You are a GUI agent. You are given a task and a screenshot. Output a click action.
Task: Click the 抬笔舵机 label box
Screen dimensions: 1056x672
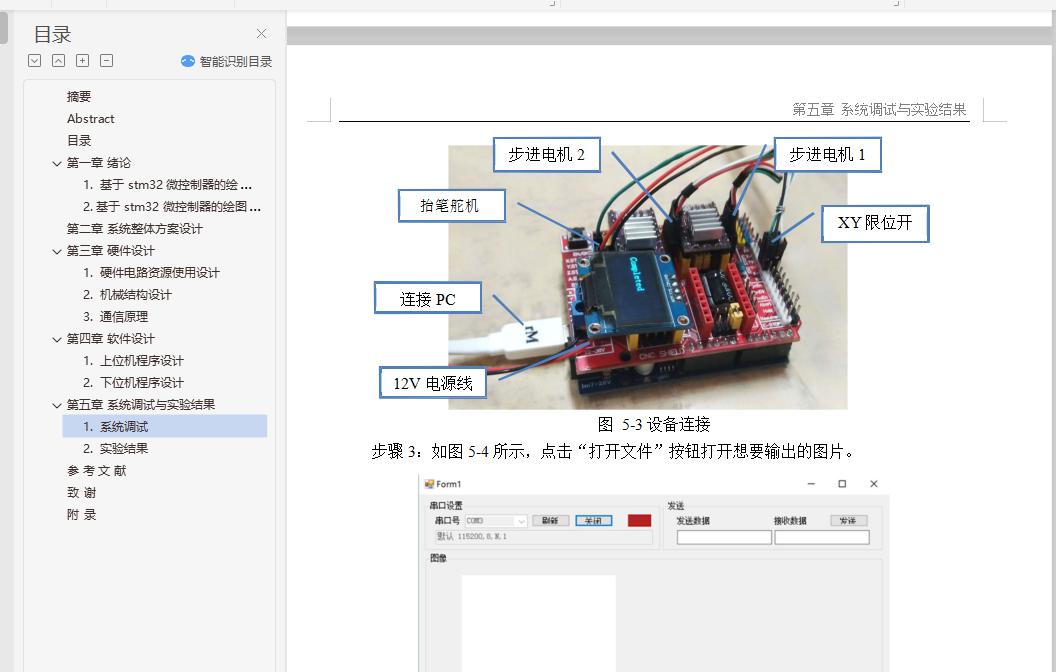coord(451,205)
